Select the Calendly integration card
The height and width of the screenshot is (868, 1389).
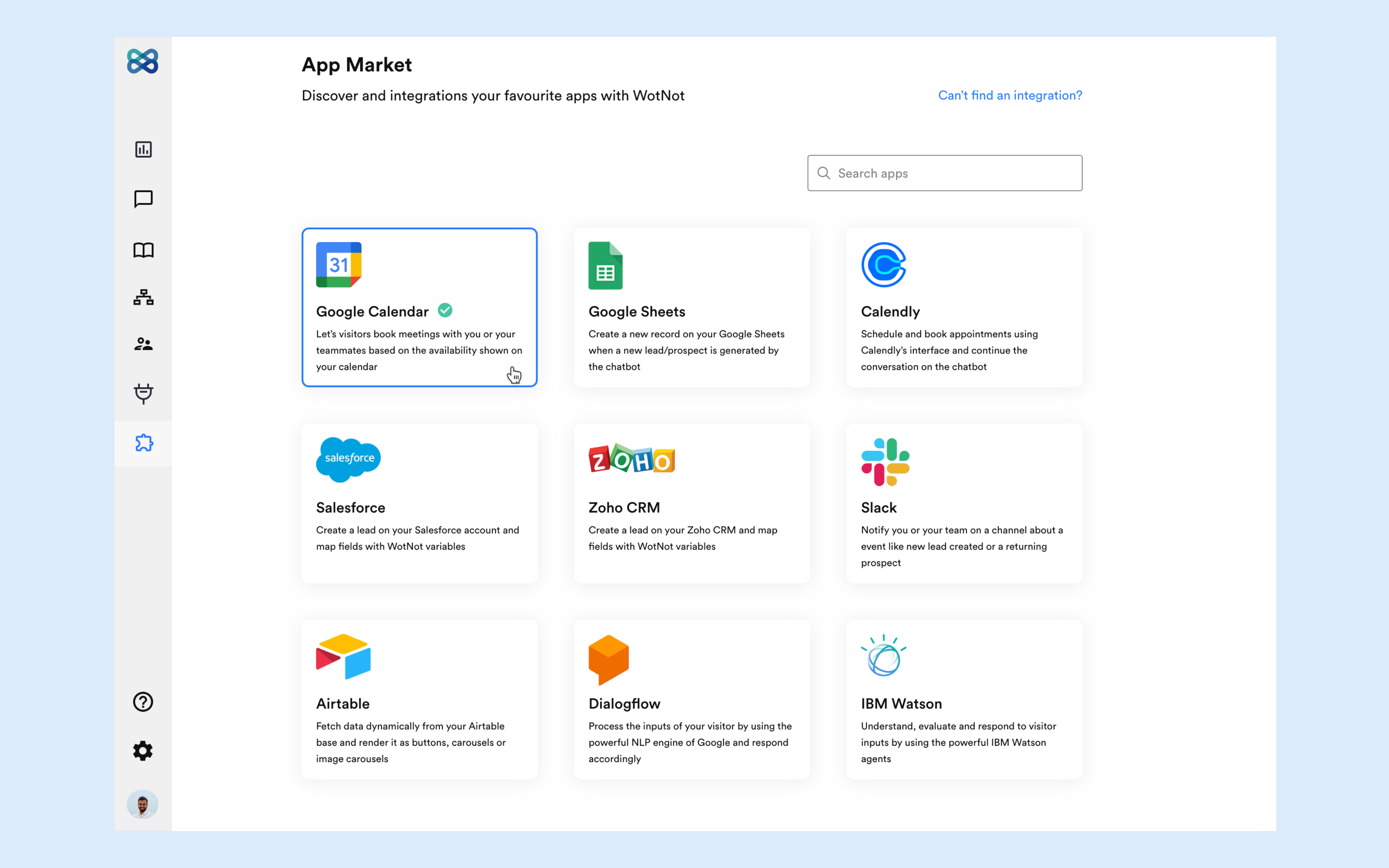pyautogui.click(x=964, y=308)
